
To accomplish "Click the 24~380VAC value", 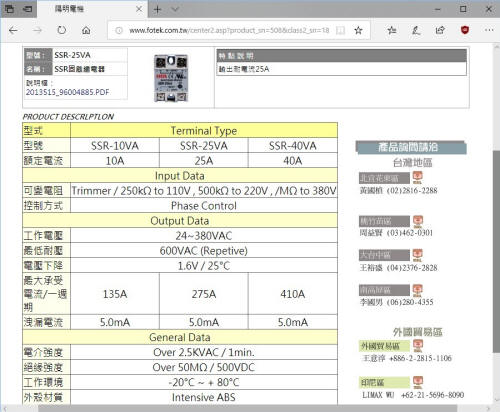I will click(204, 236).
